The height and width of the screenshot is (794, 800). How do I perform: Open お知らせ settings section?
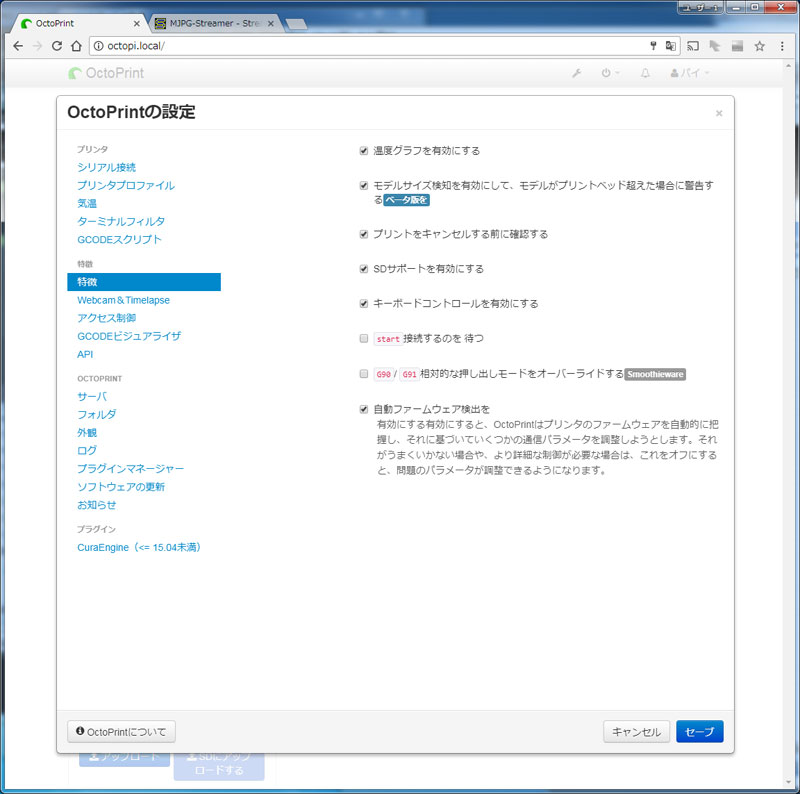(x=97, y=505)
